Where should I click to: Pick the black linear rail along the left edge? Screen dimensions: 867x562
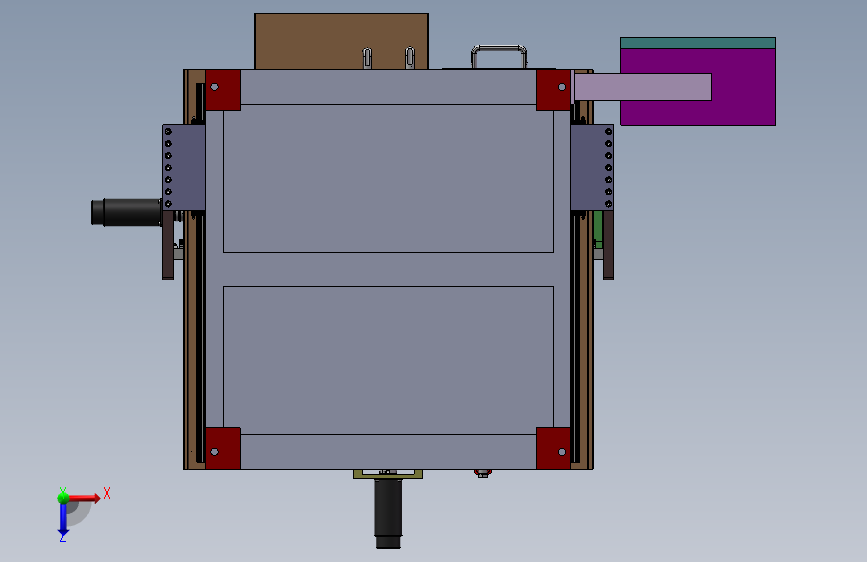[x=200, y=339]
